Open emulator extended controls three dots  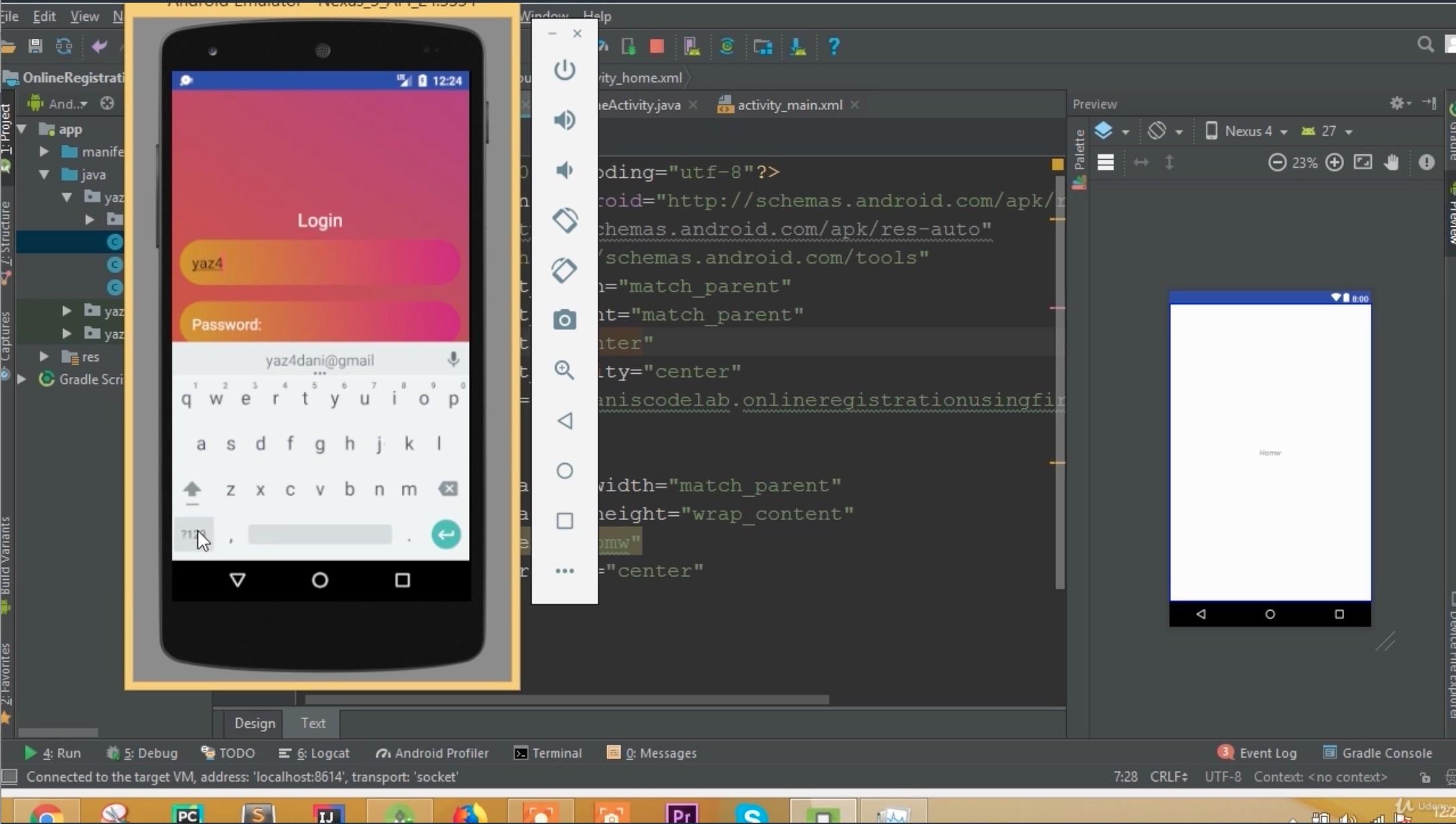(564, 571)
